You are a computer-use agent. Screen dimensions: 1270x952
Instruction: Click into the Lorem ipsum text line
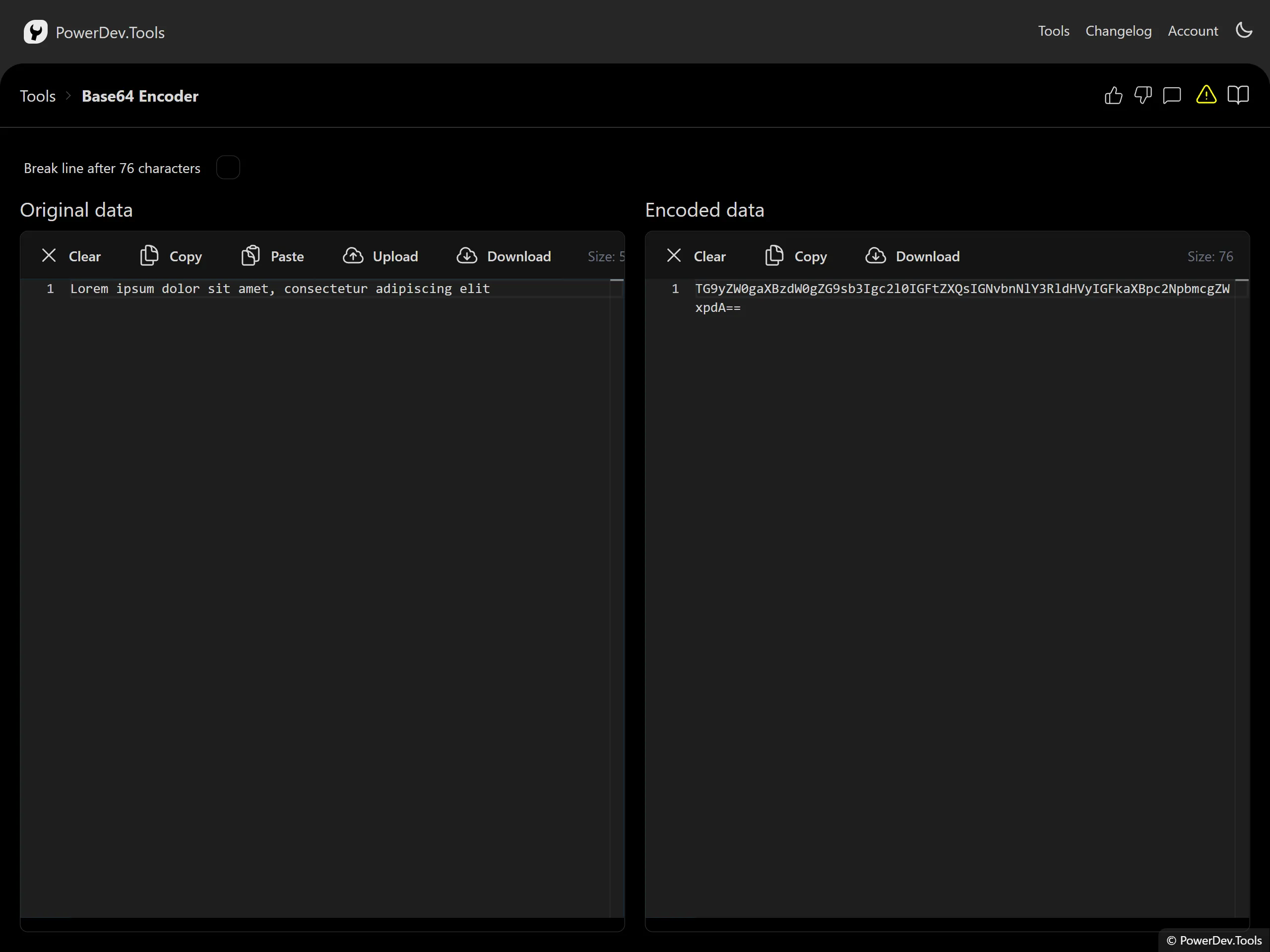[280, 289]
